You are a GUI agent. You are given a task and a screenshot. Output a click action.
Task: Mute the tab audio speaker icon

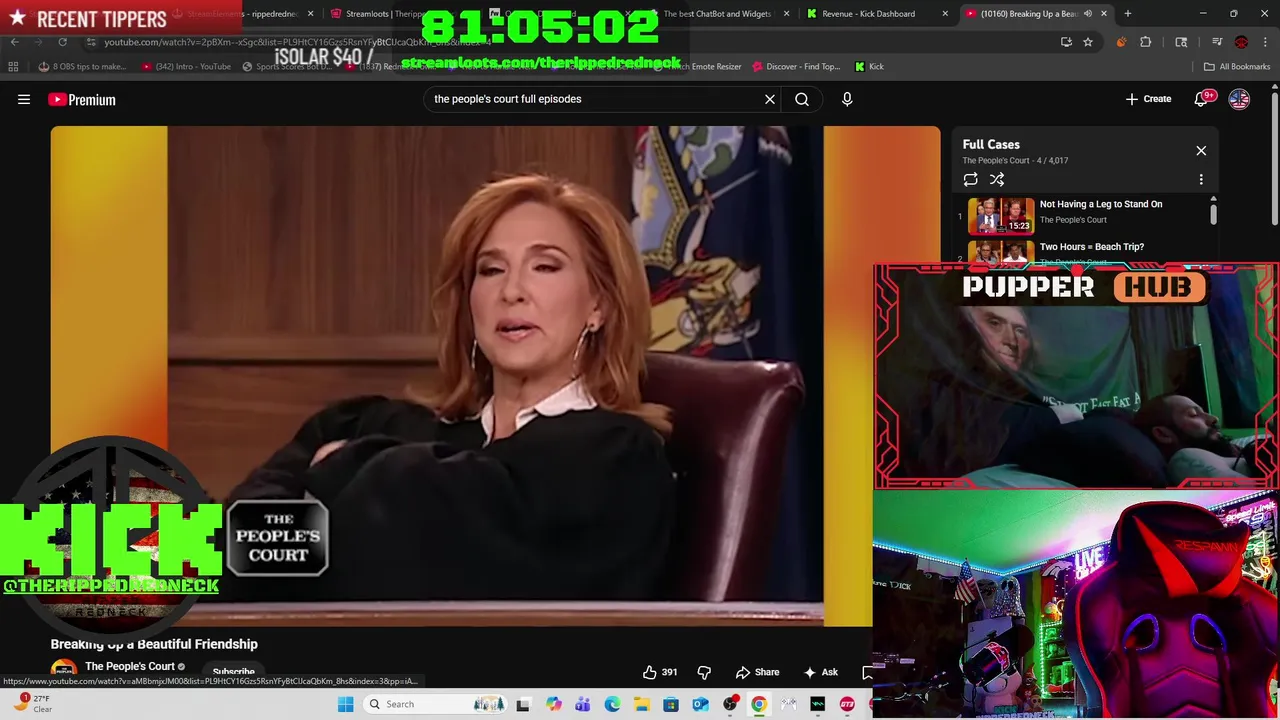(x=1087, y=14)
